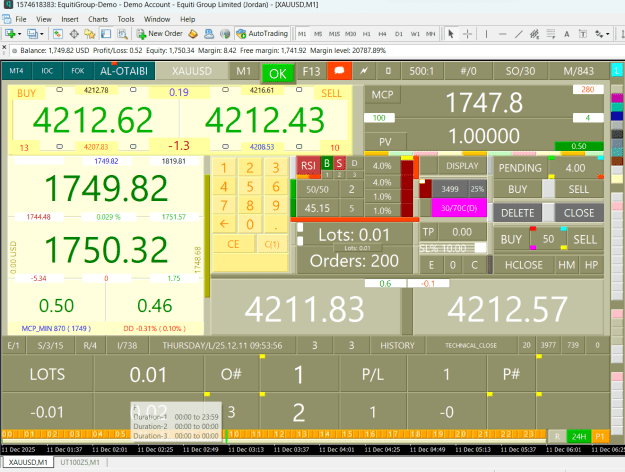Toggle the red S button next to B
Screen dimensions: 625x472
tap(339, 163)
